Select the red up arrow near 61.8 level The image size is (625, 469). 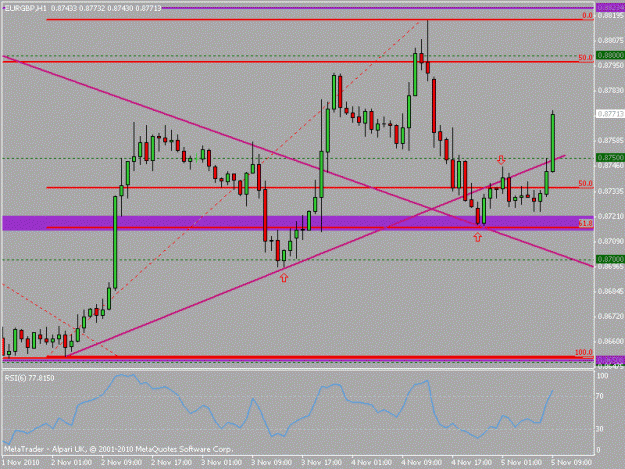tap(478, 237)
